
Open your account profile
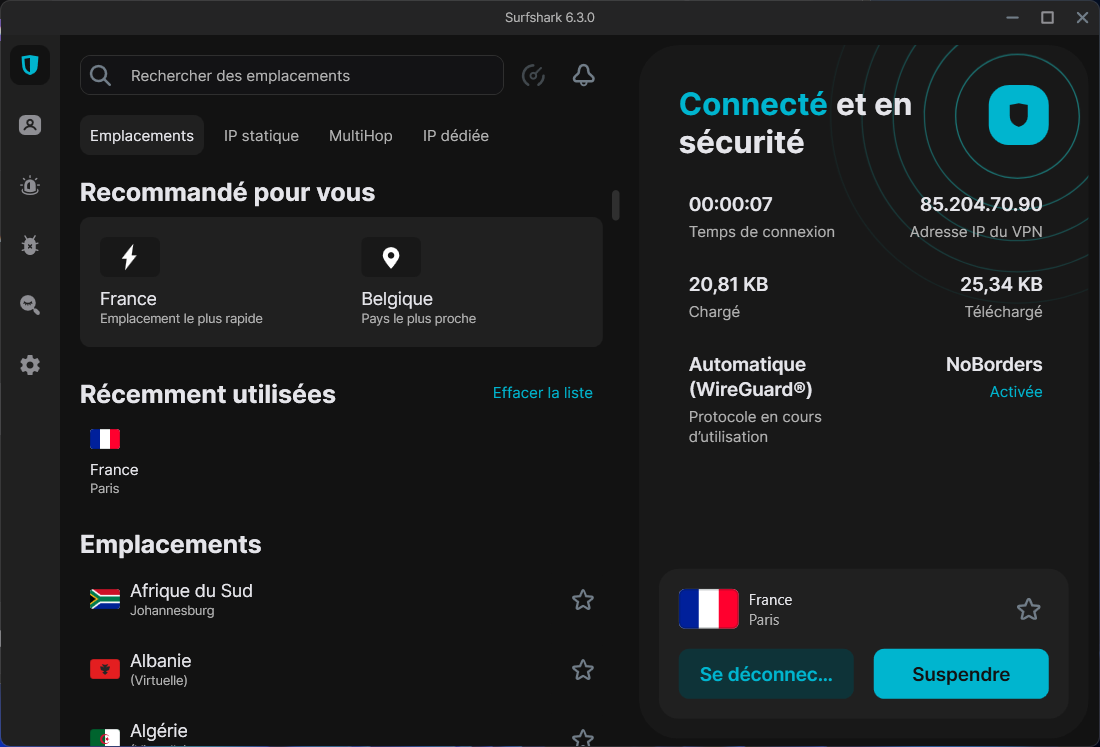(x=29, y=125)
